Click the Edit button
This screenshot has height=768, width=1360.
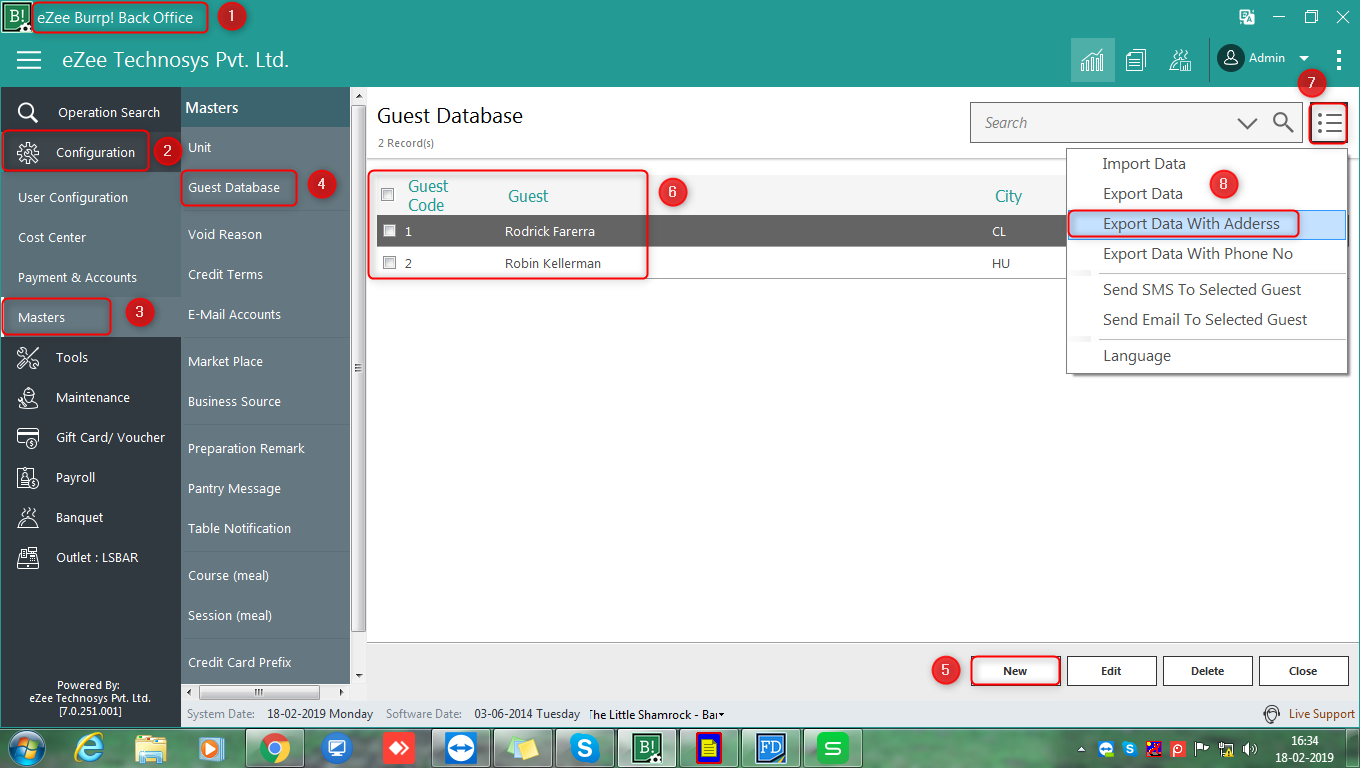(x=1111, y=671)
